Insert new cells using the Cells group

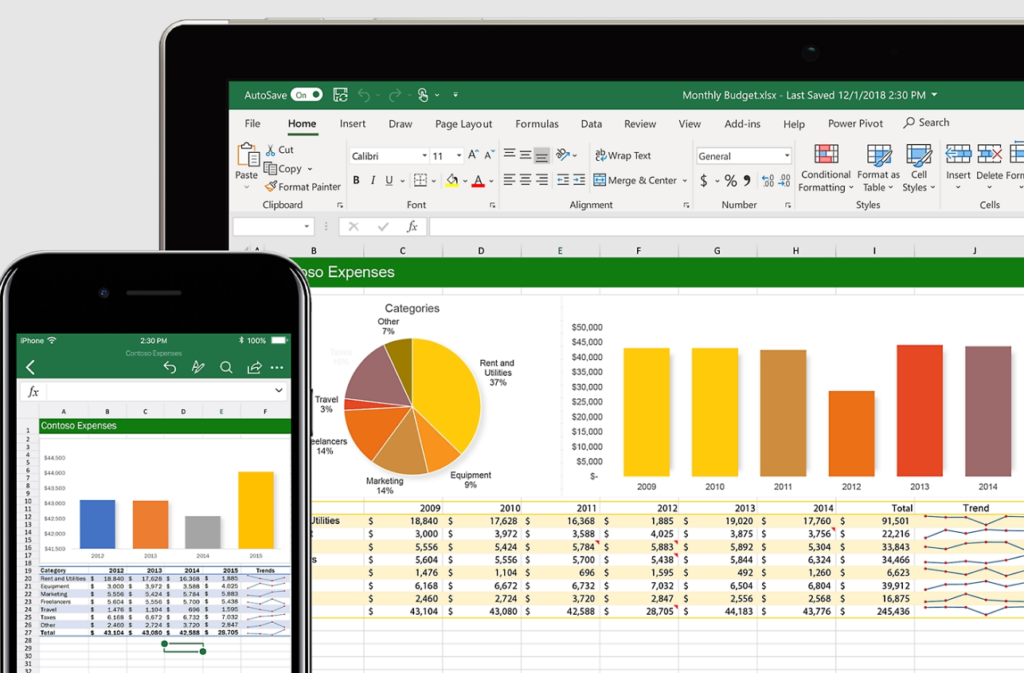[x=957, y=168]
